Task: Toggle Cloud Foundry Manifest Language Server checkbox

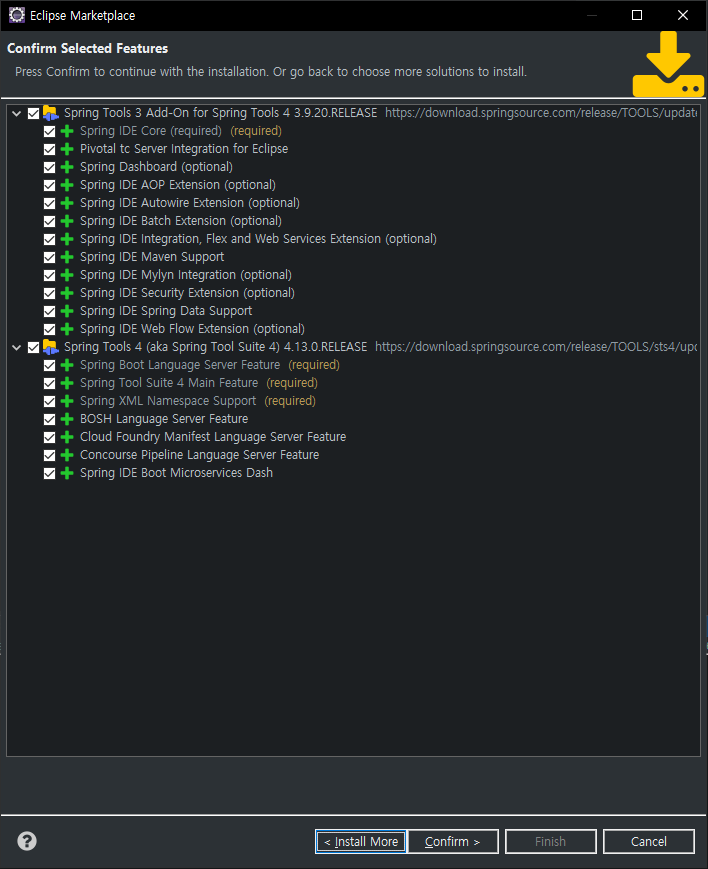Action: pyautogui.click(x=49, y=437)
